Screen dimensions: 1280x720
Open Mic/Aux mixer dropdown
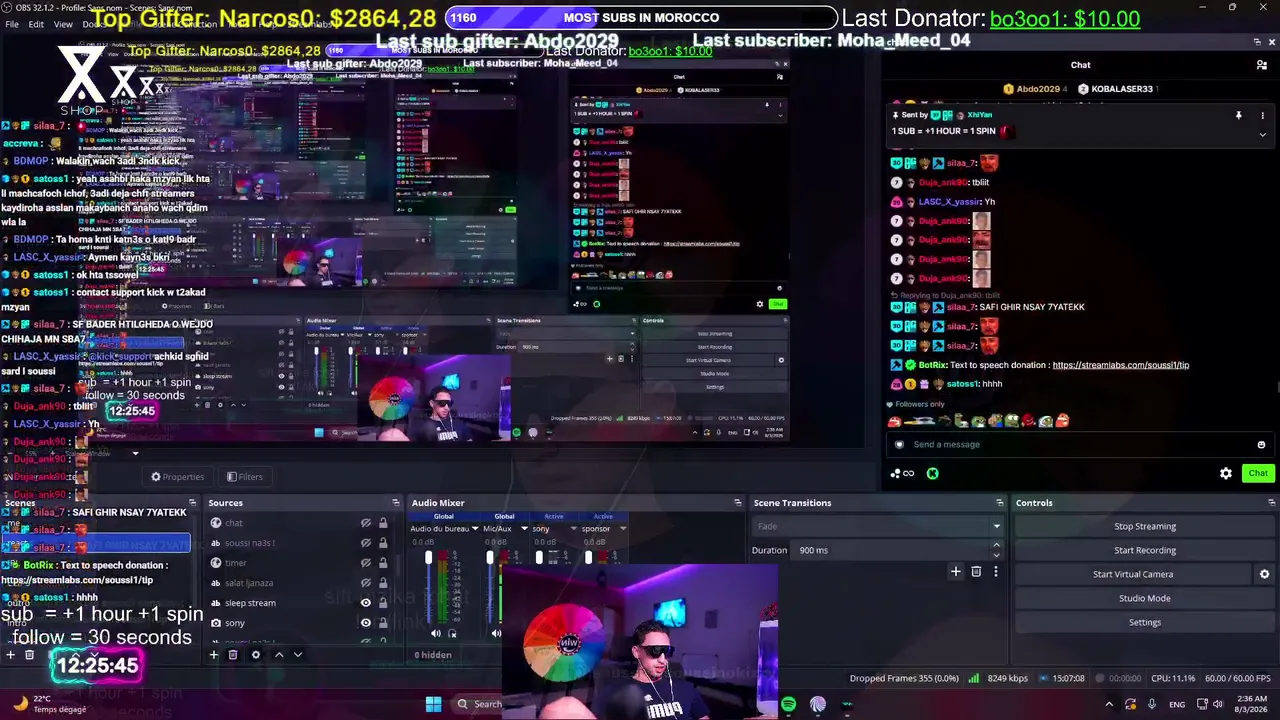523,529
